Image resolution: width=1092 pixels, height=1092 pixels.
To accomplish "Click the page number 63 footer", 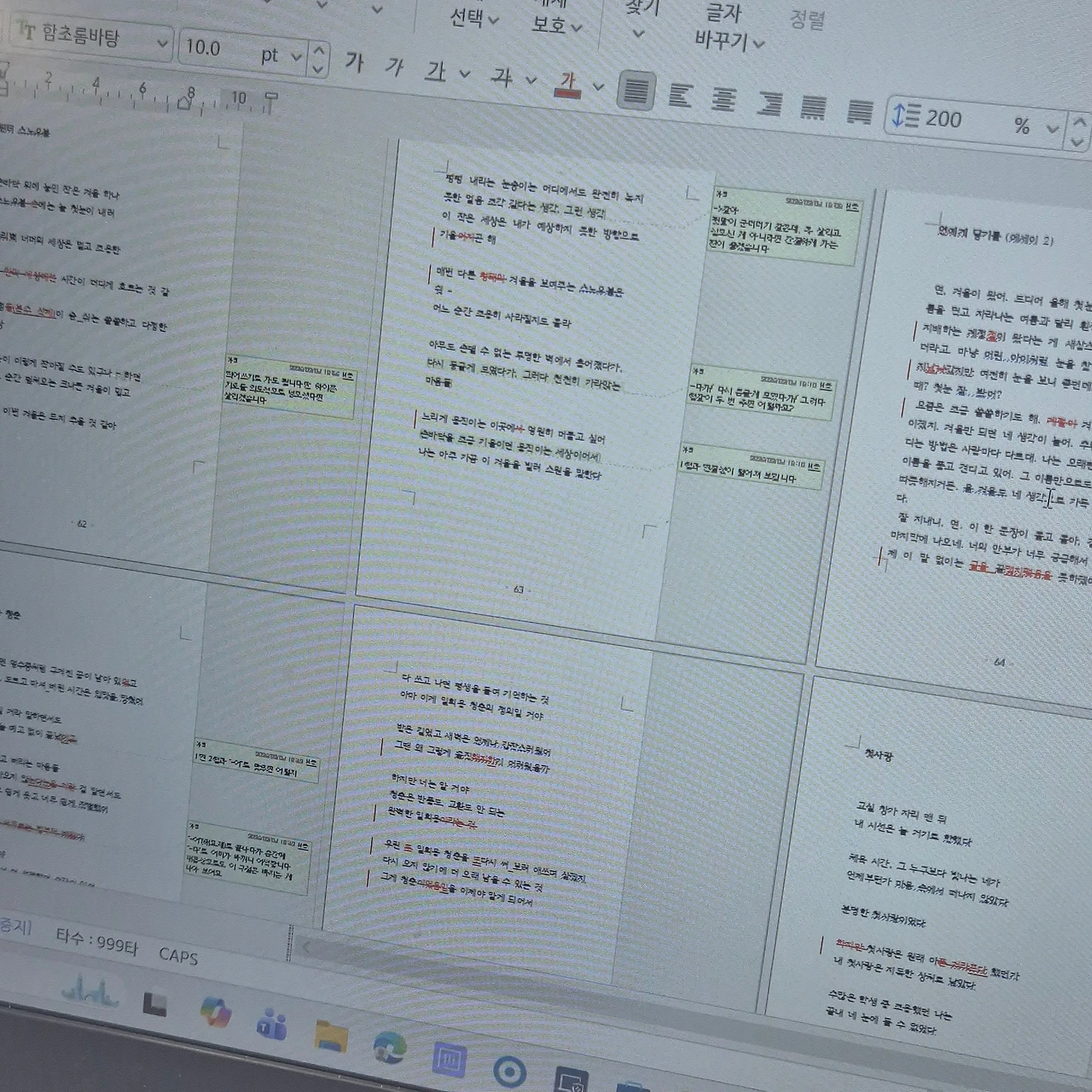I will 519,590.
